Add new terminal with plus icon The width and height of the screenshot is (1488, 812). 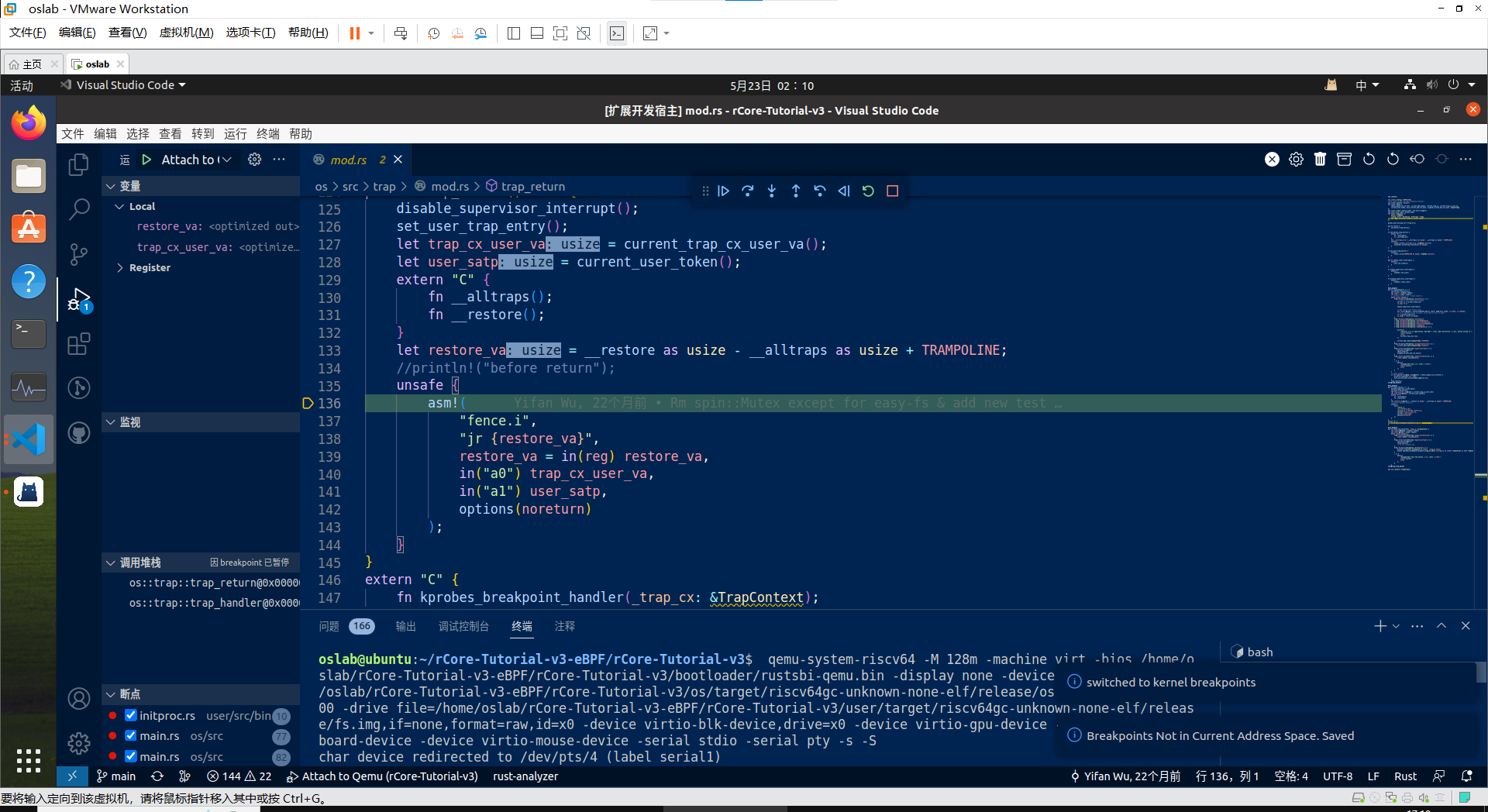pos(1379,626)
